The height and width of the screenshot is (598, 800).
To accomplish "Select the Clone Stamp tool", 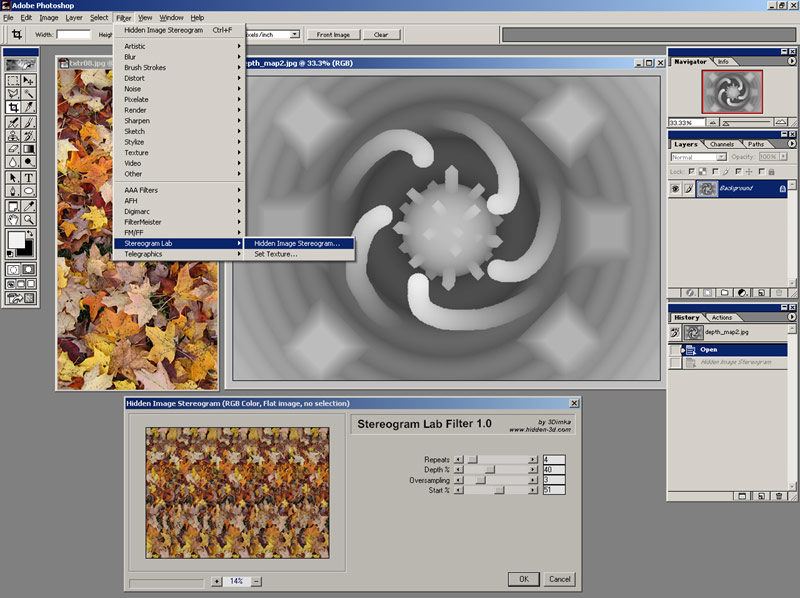I will [x=13, y=136].
